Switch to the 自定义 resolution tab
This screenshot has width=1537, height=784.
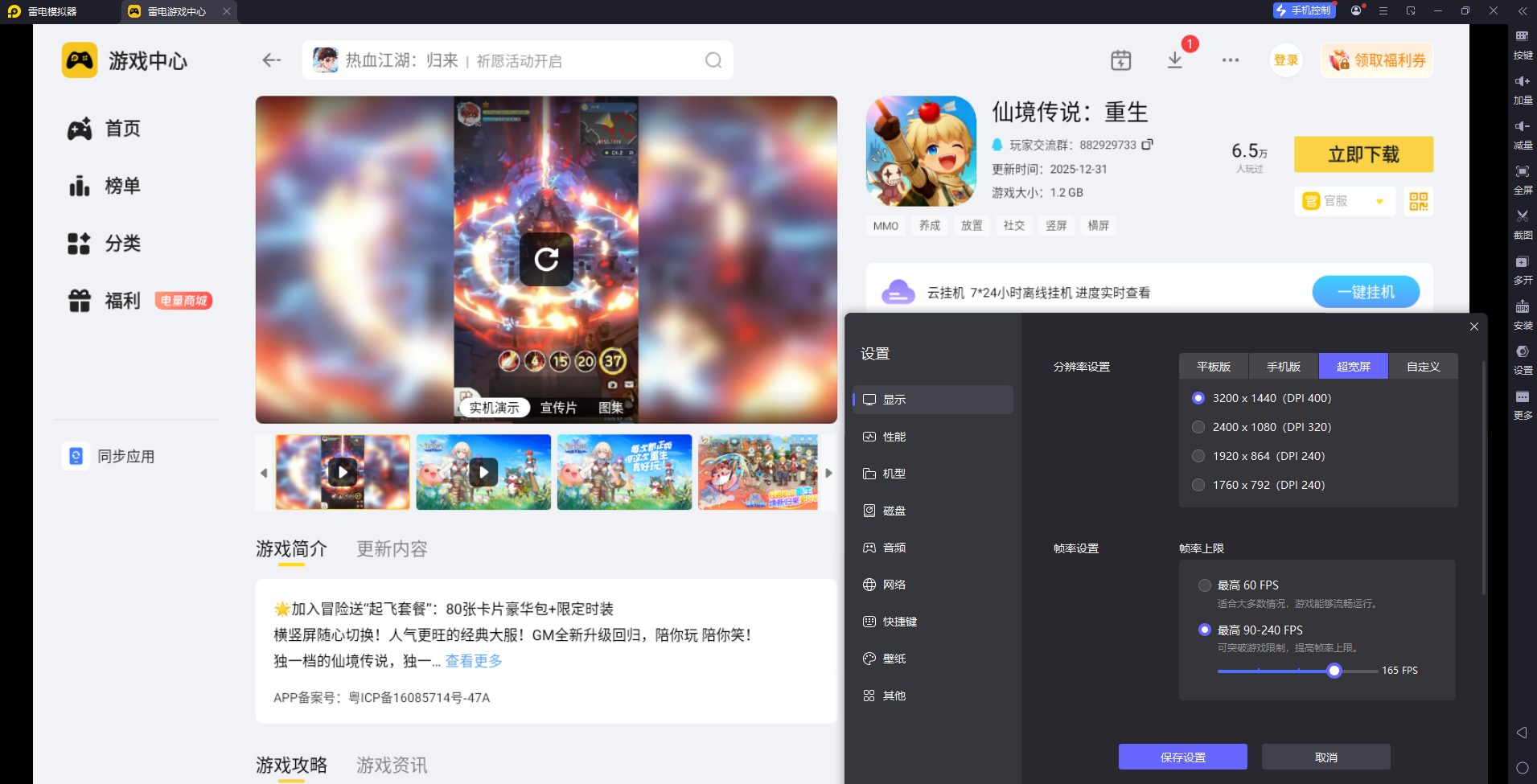1424,366
